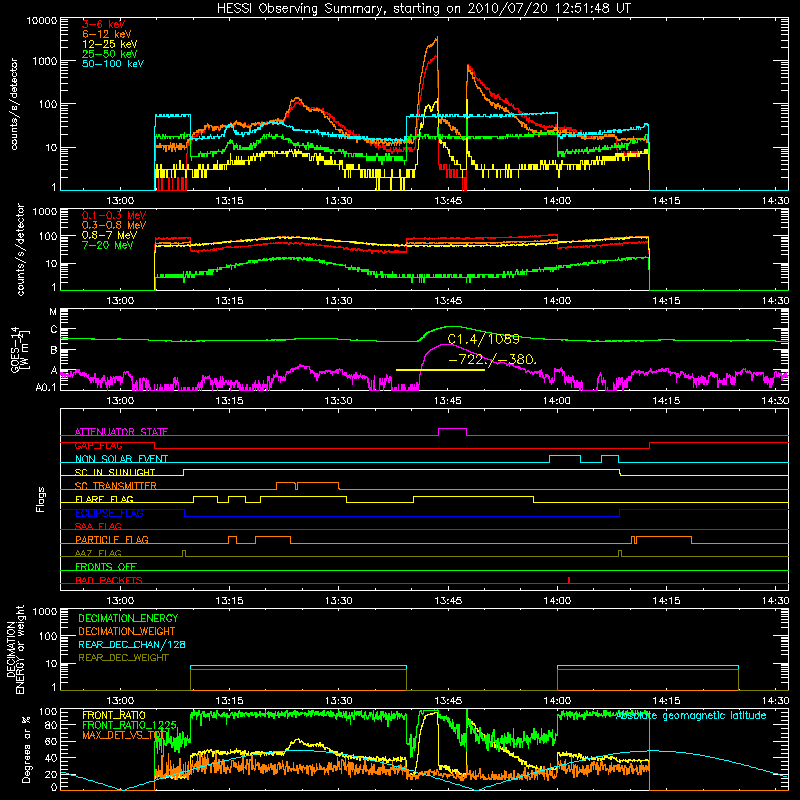Click the SC_TRANSMITTER flag label

click(116, 485)
